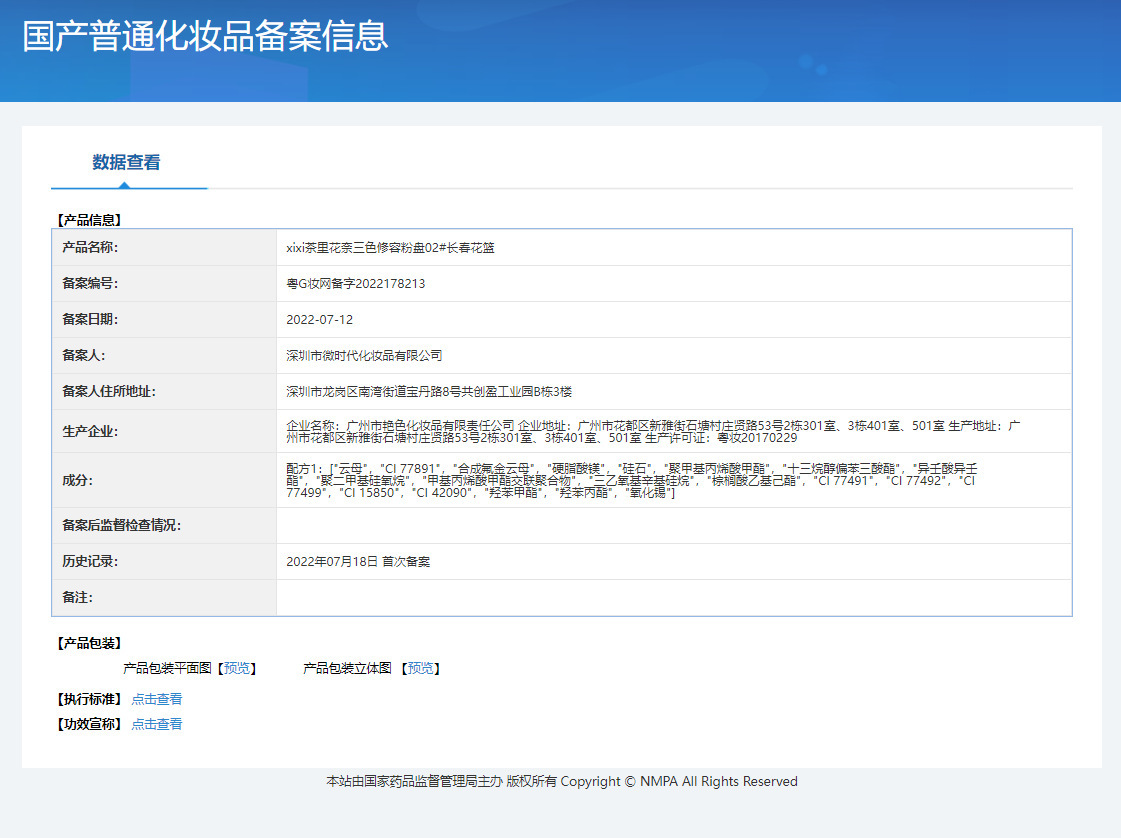Select the page title 国产普通化妆品备案信息

tap(205, 36)
